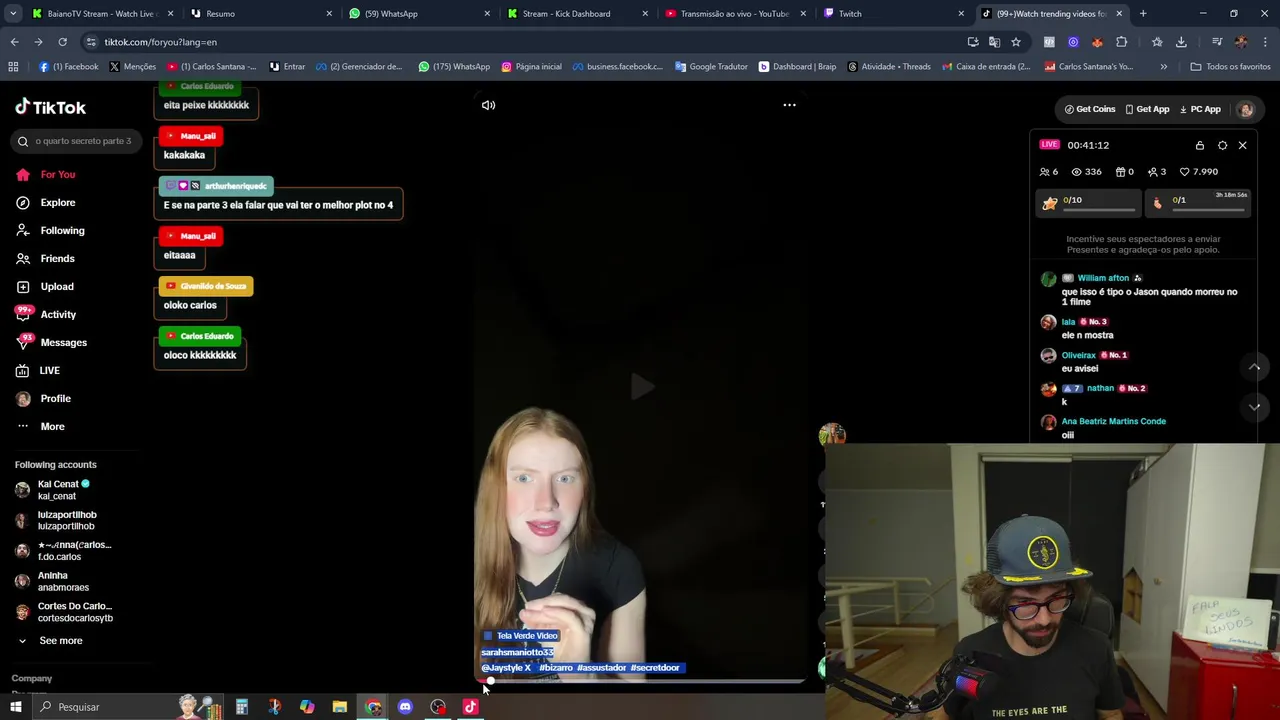Click the Get Coins button
This screenshot has height=720, width=1280.
[1090, 109]
